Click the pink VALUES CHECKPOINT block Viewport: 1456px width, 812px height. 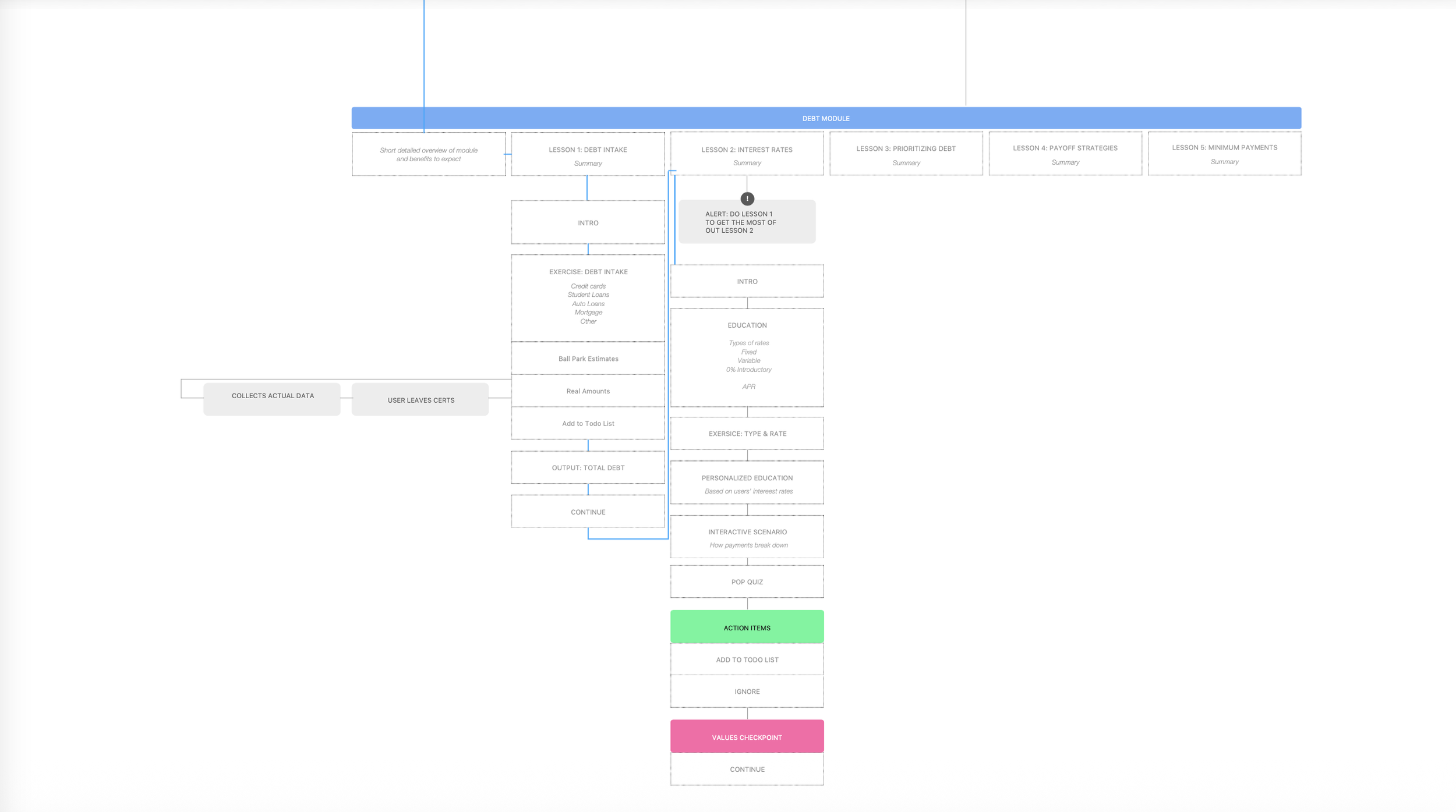coord(747,737)
